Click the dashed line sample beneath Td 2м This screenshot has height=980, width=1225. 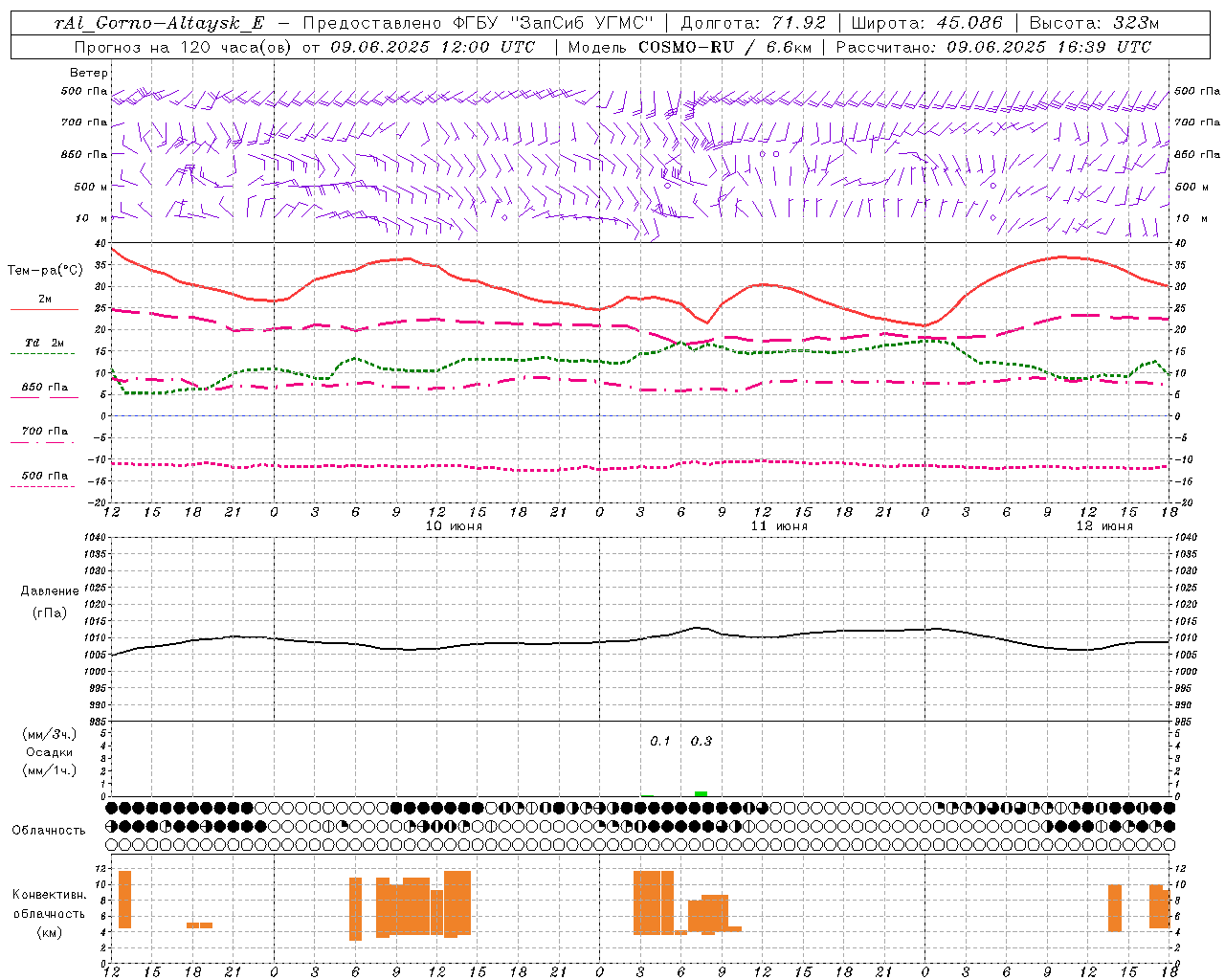(x=42, y=354)
